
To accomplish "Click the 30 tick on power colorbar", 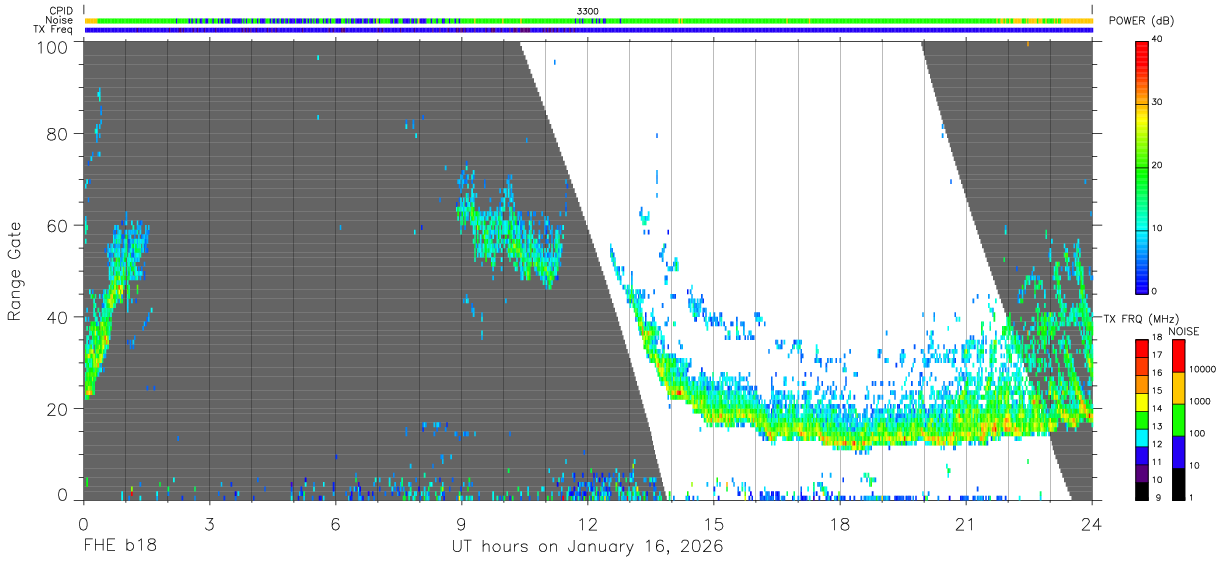I will click(1157, 102).
